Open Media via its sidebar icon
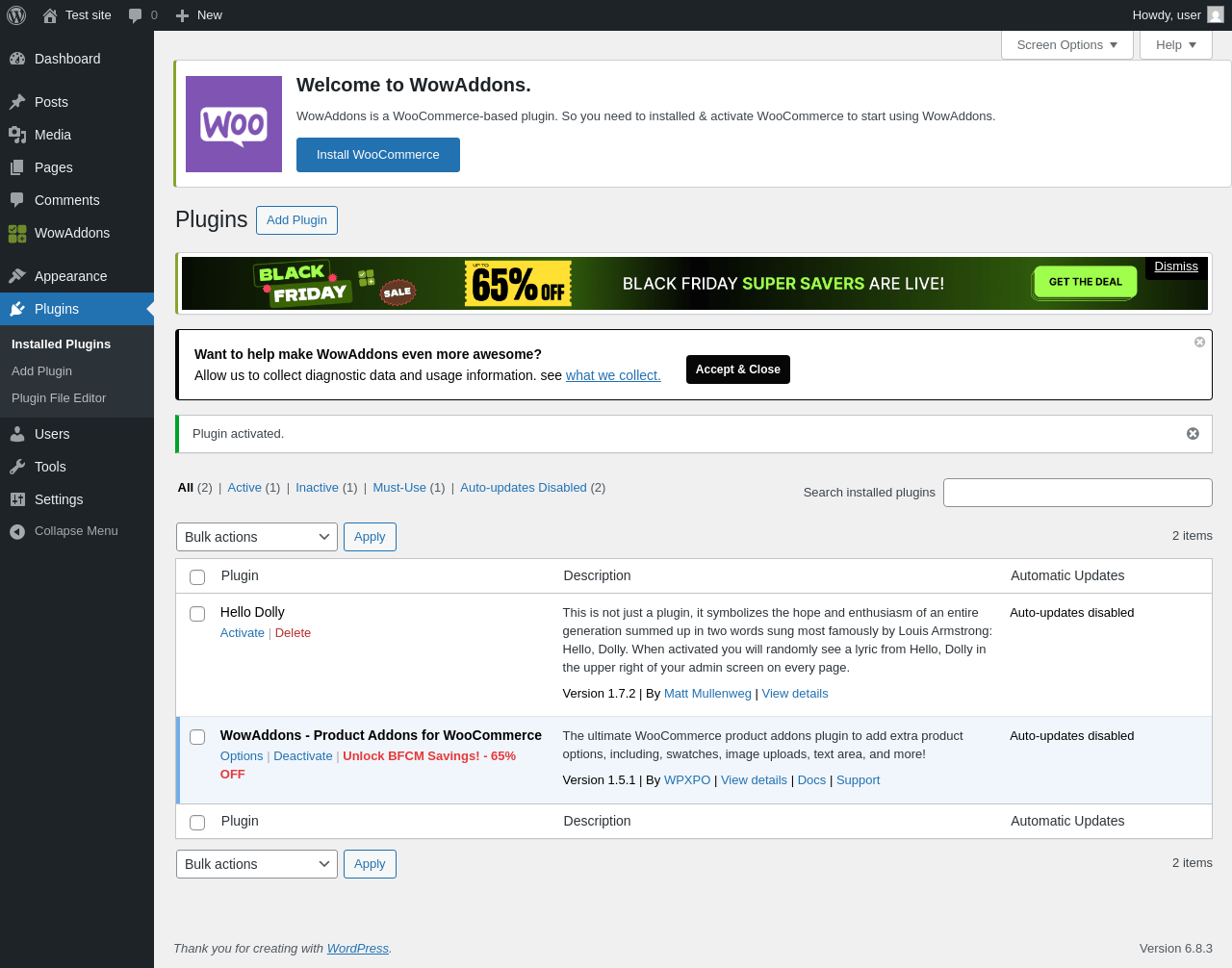The height and width of the screenshot is (968, 1232). [x=17, y=135]
